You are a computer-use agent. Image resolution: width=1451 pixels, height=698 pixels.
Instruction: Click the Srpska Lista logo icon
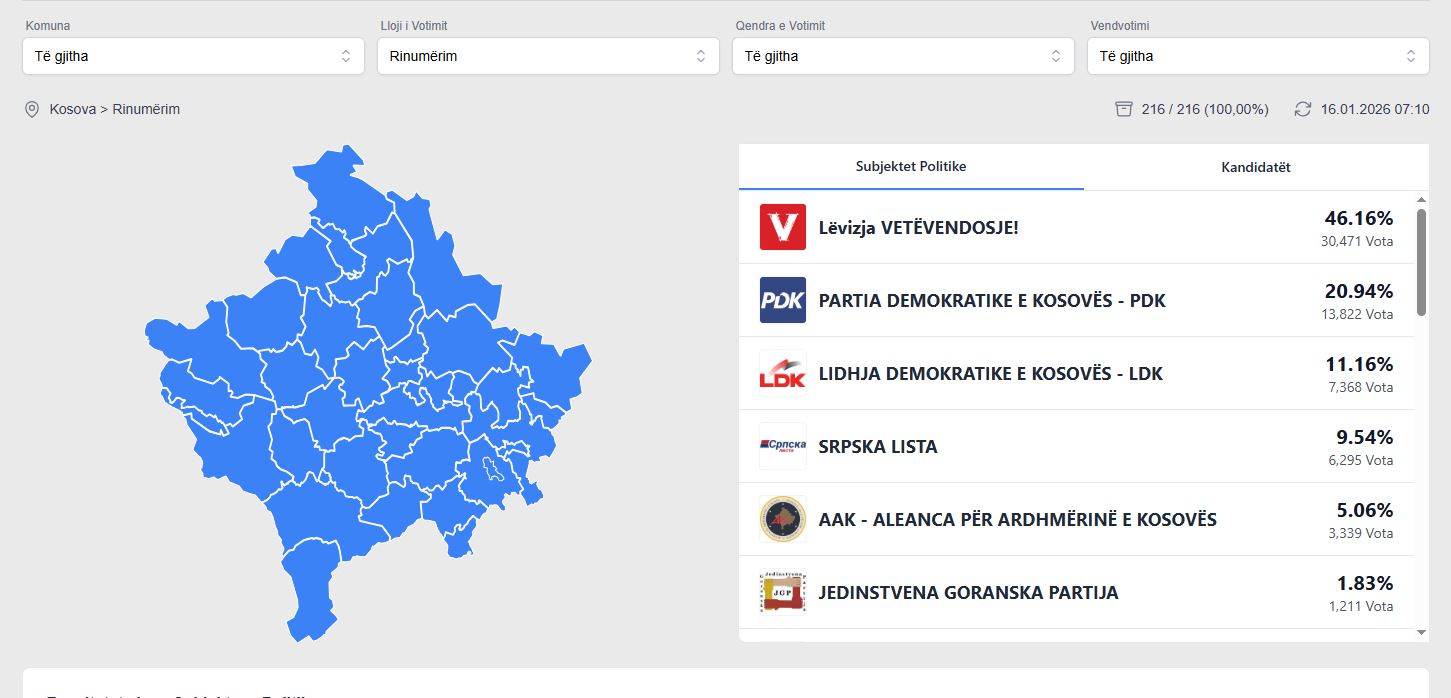pyautogui.click(x=782, y=446)
